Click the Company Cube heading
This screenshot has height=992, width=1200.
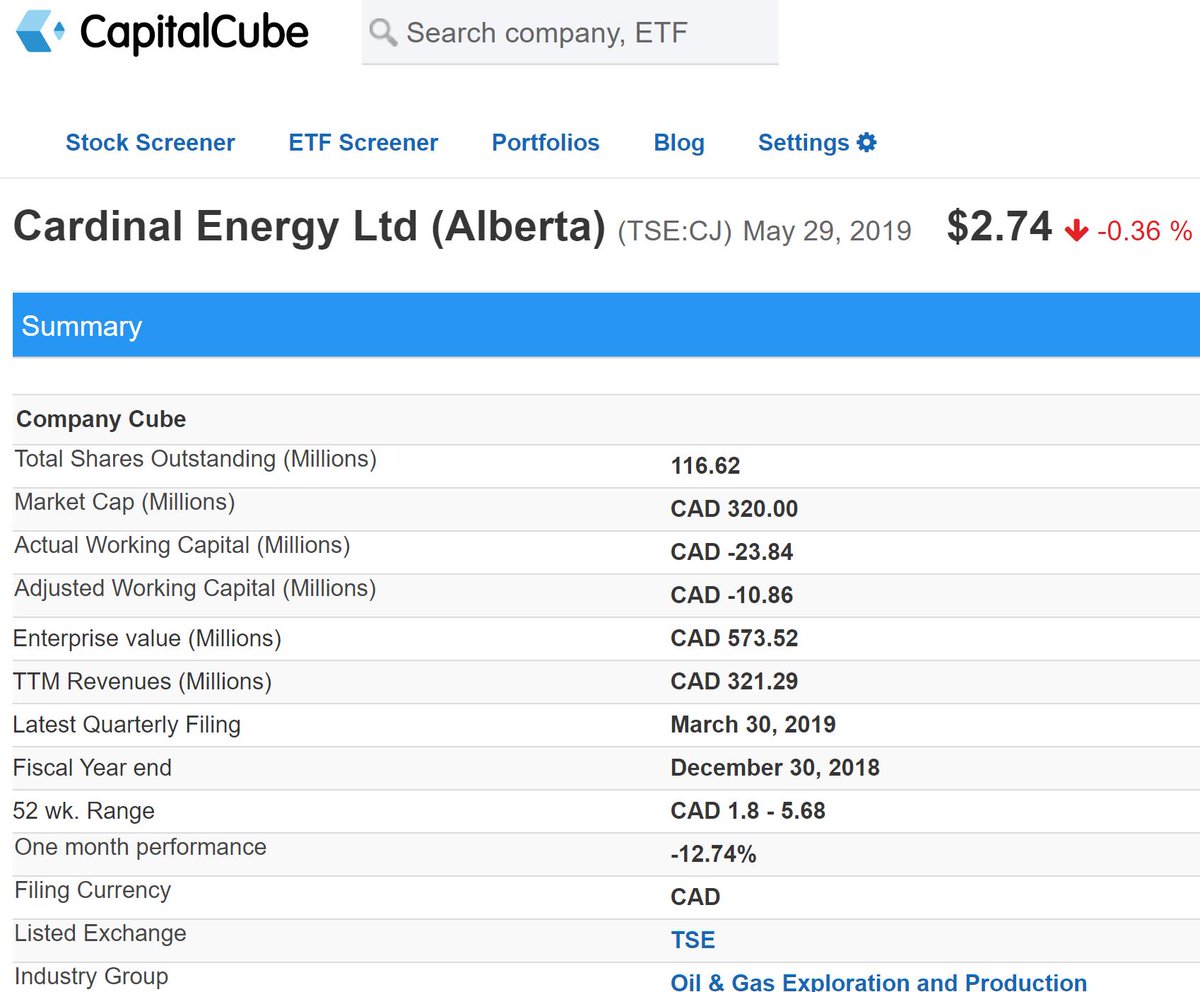[x=101, y=419]
